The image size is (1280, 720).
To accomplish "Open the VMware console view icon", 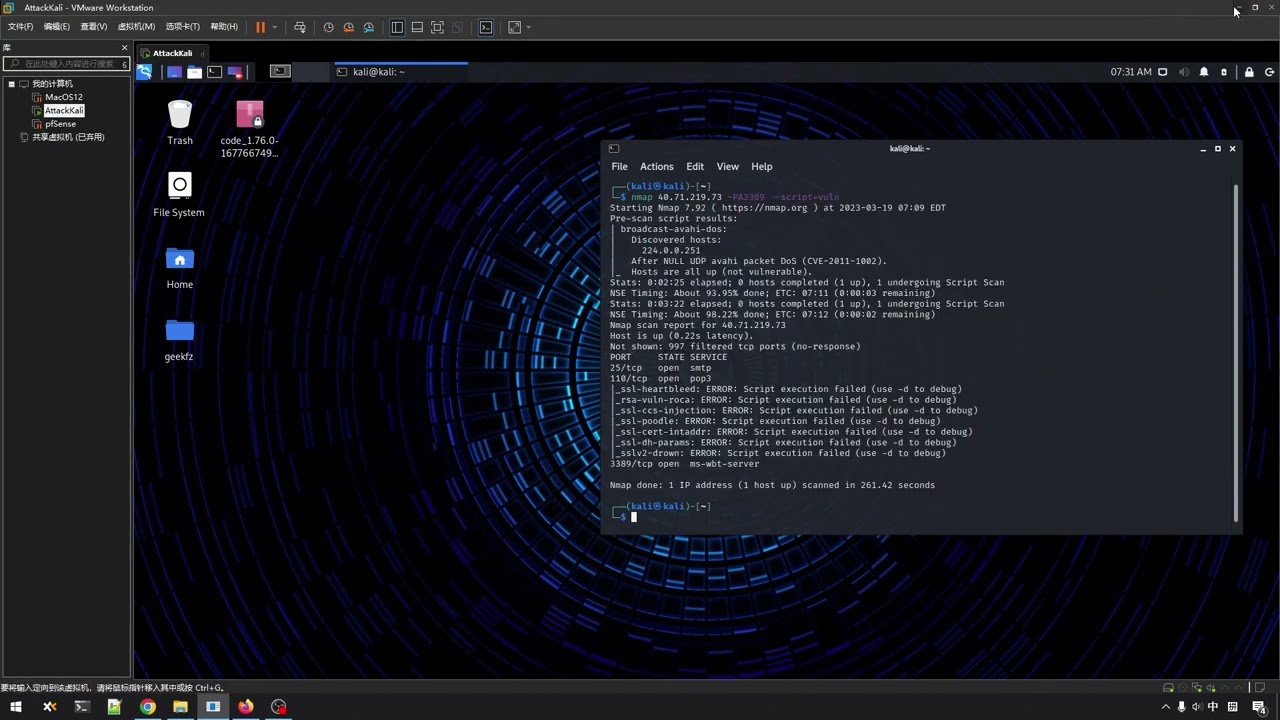I will pyautogui.click(x=486, y=27).
